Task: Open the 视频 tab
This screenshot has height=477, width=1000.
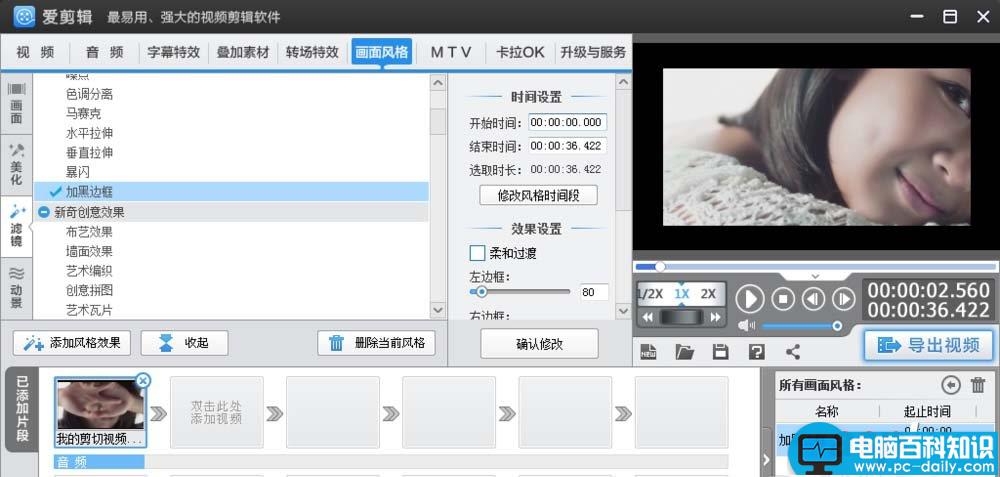Action: [35, 52]
